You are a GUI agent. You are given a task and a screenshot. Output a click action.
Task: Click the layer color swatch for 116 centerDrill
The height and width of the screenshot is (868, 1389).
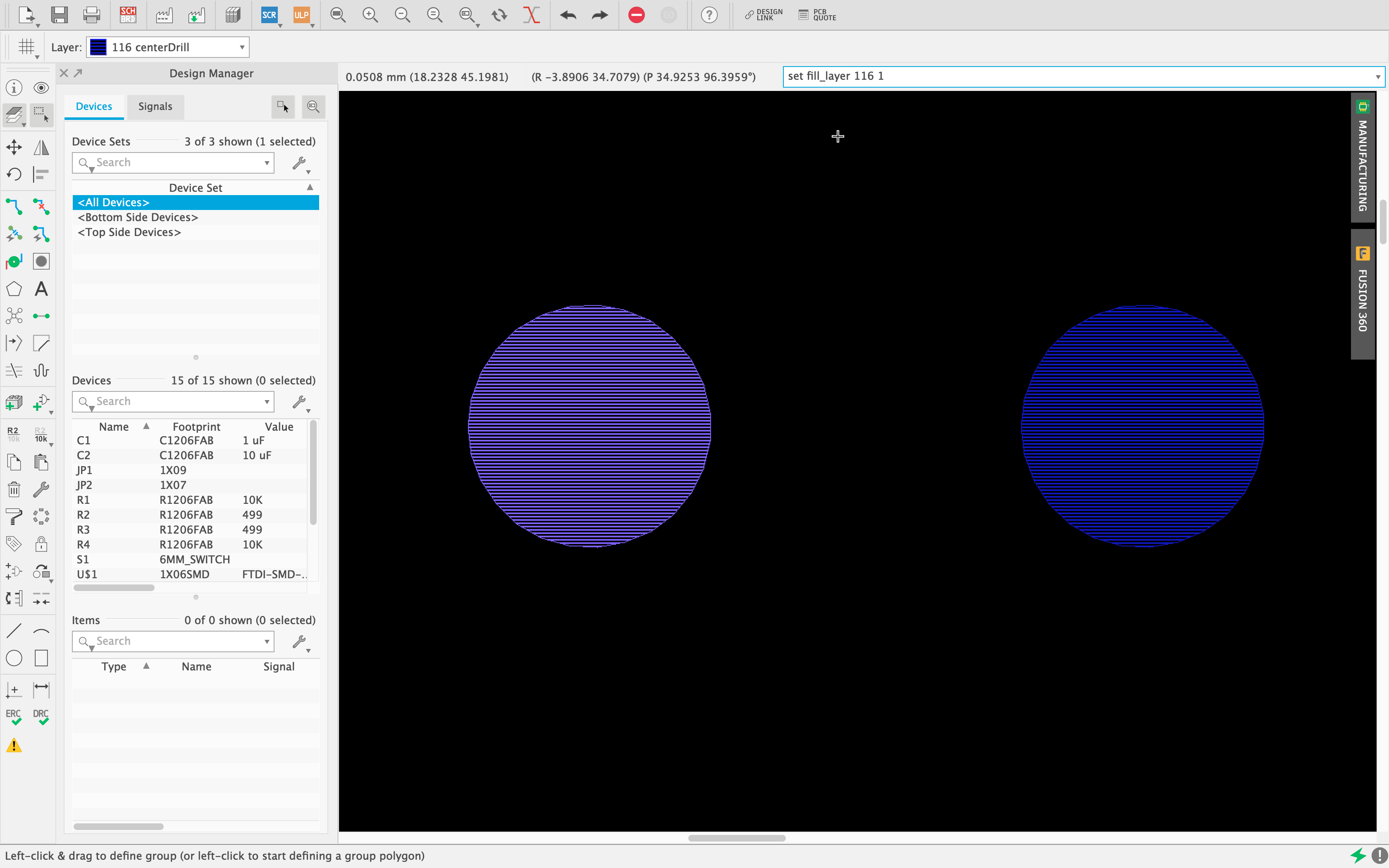click(98, 47)
